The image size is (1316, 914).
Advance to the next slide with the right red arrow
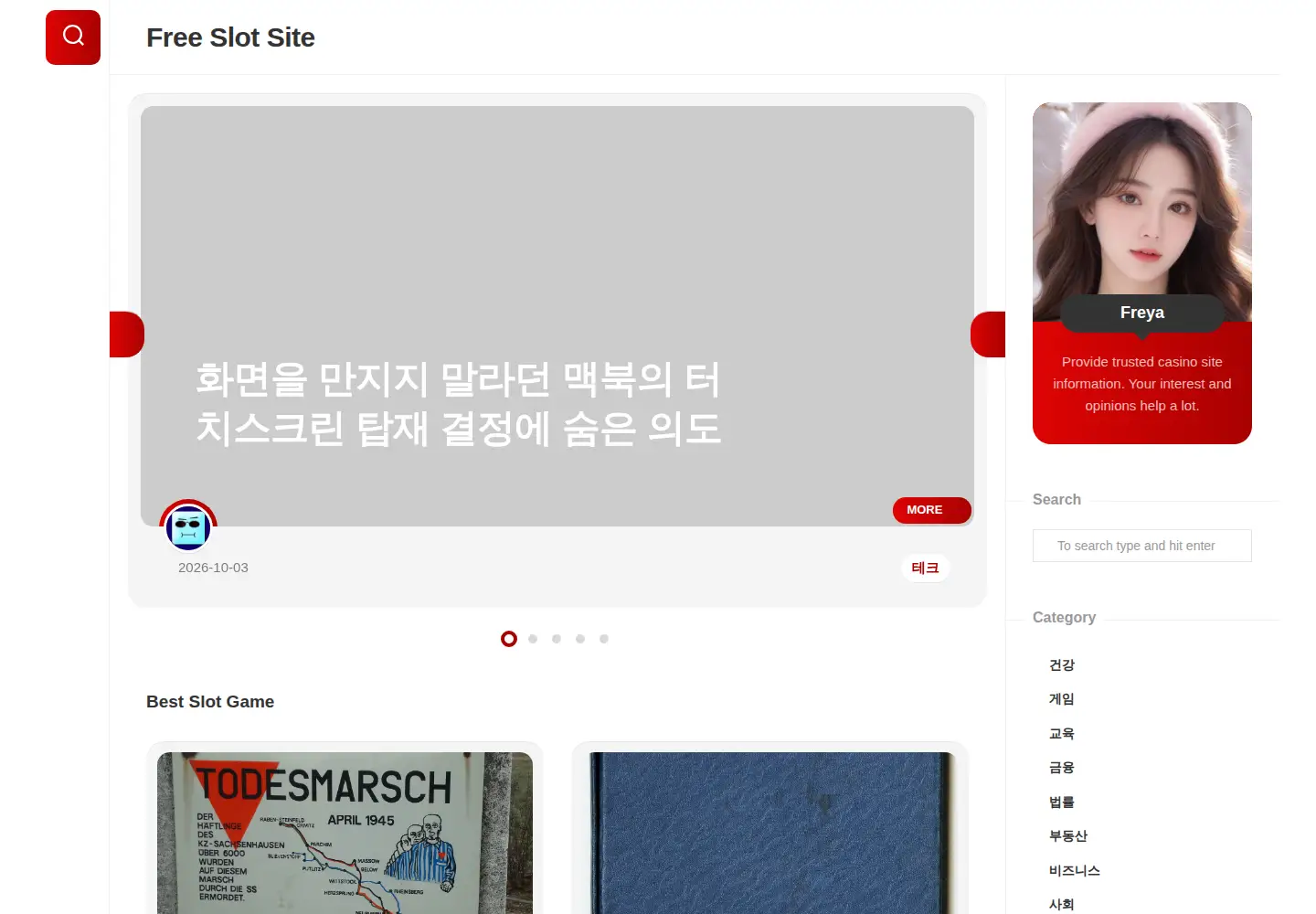[x=988, y=335]
